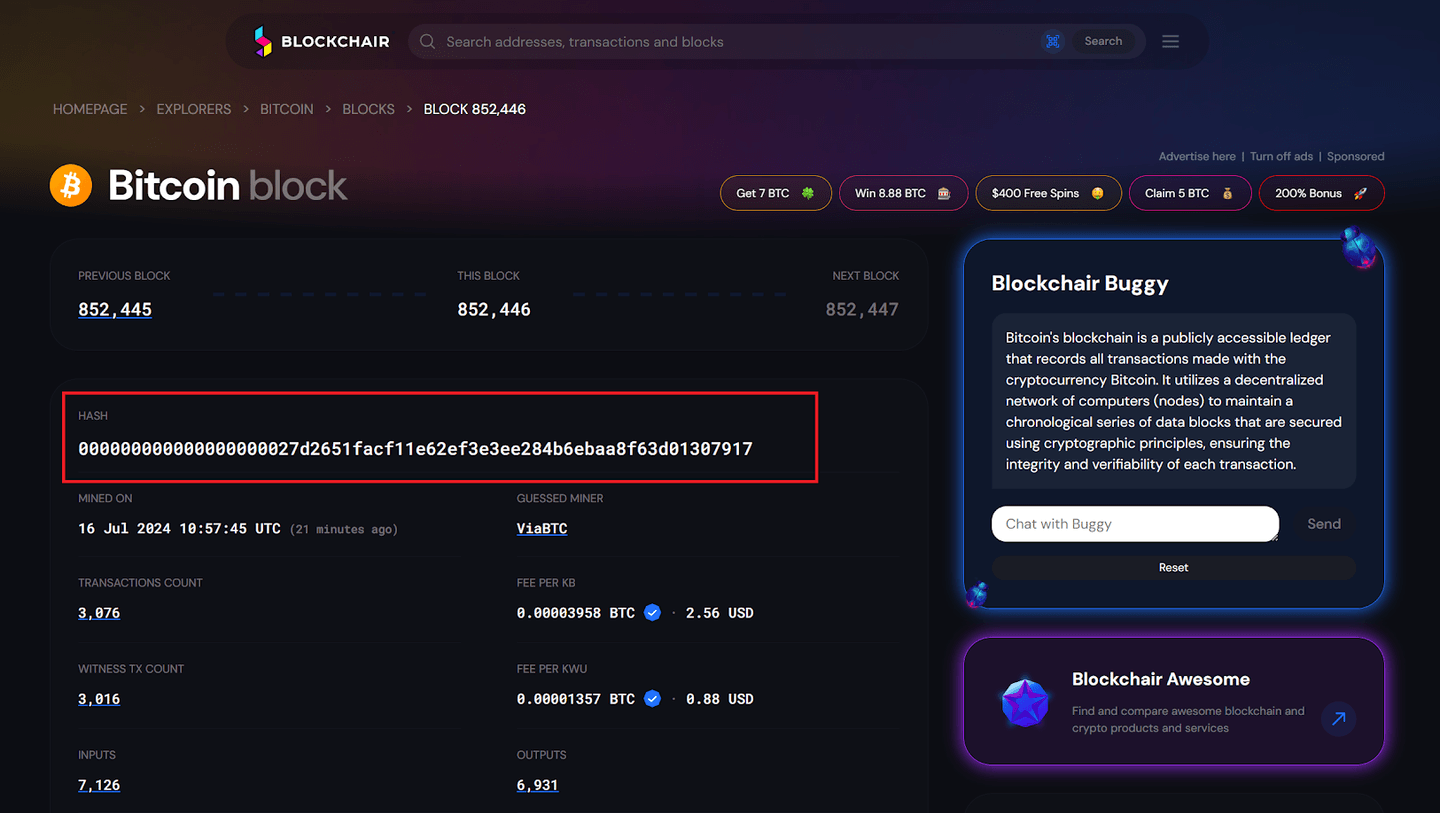Click the verified checkmark badge next to fee per KB
Image resolution: width=1440 pixels, height=813 pixels.
point(652,612)
